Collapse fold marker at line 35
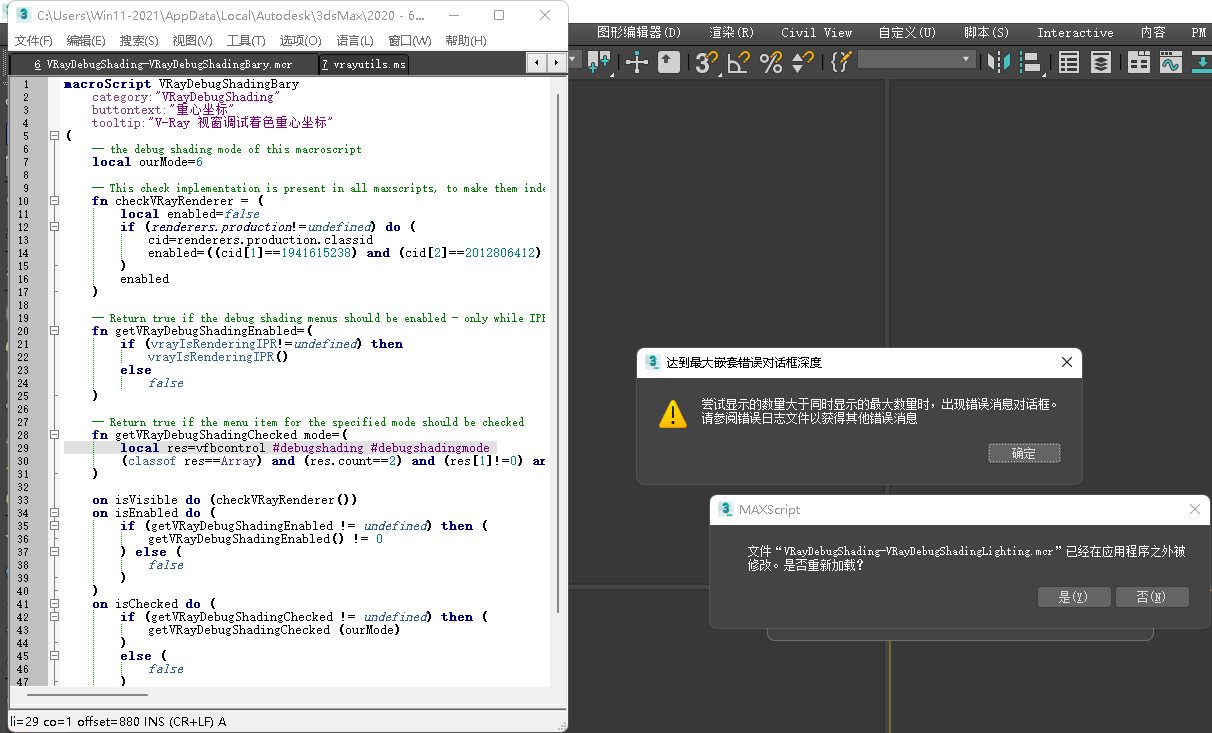The height and width of the screenshot is (733, 1212). 54,526
